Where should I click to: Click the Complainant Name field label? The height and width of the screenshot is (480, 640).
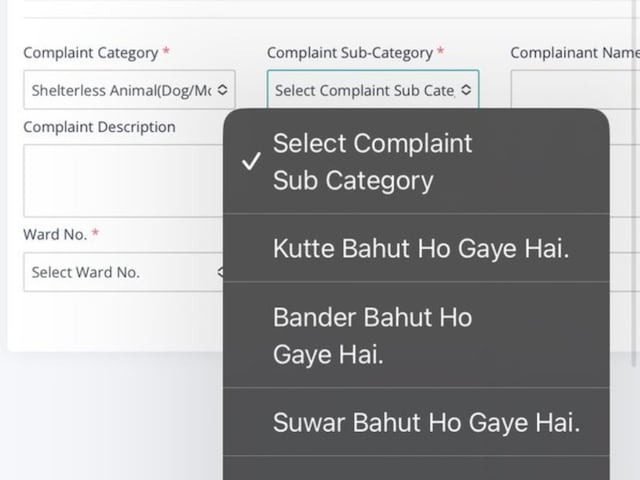574,52
